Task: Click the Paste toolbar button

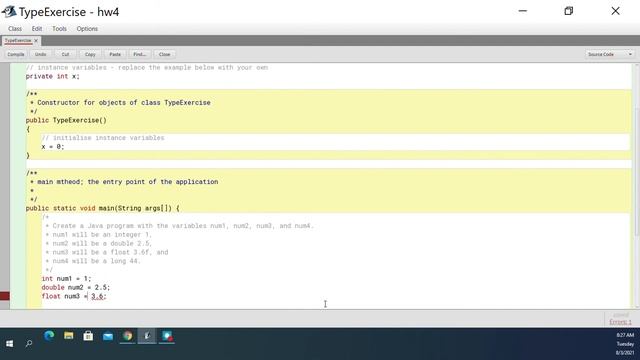Action: 115,54
